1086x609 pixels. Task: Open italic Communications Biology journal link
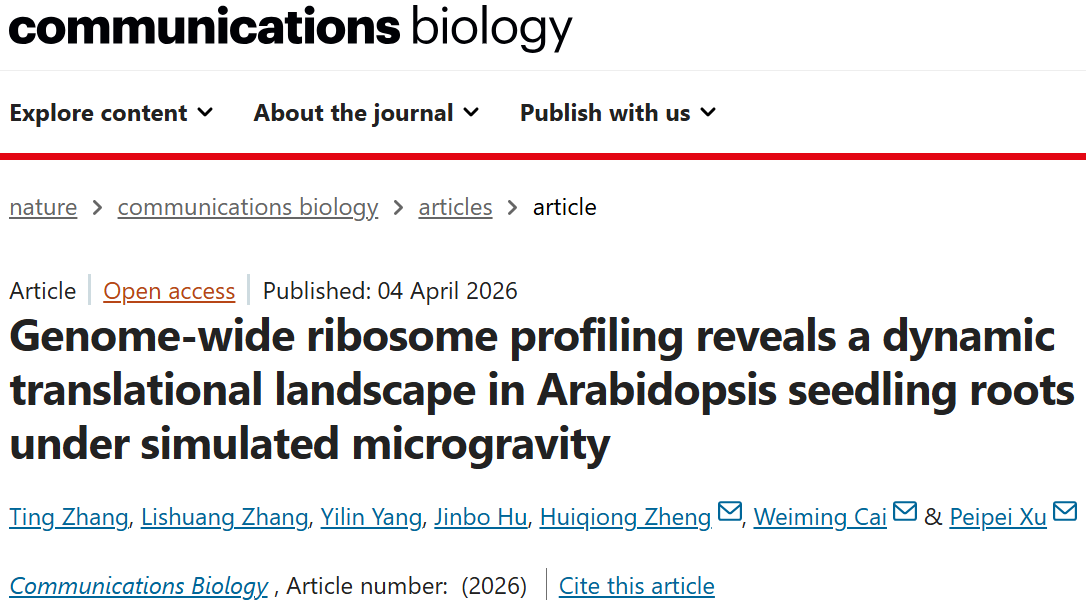139,586
